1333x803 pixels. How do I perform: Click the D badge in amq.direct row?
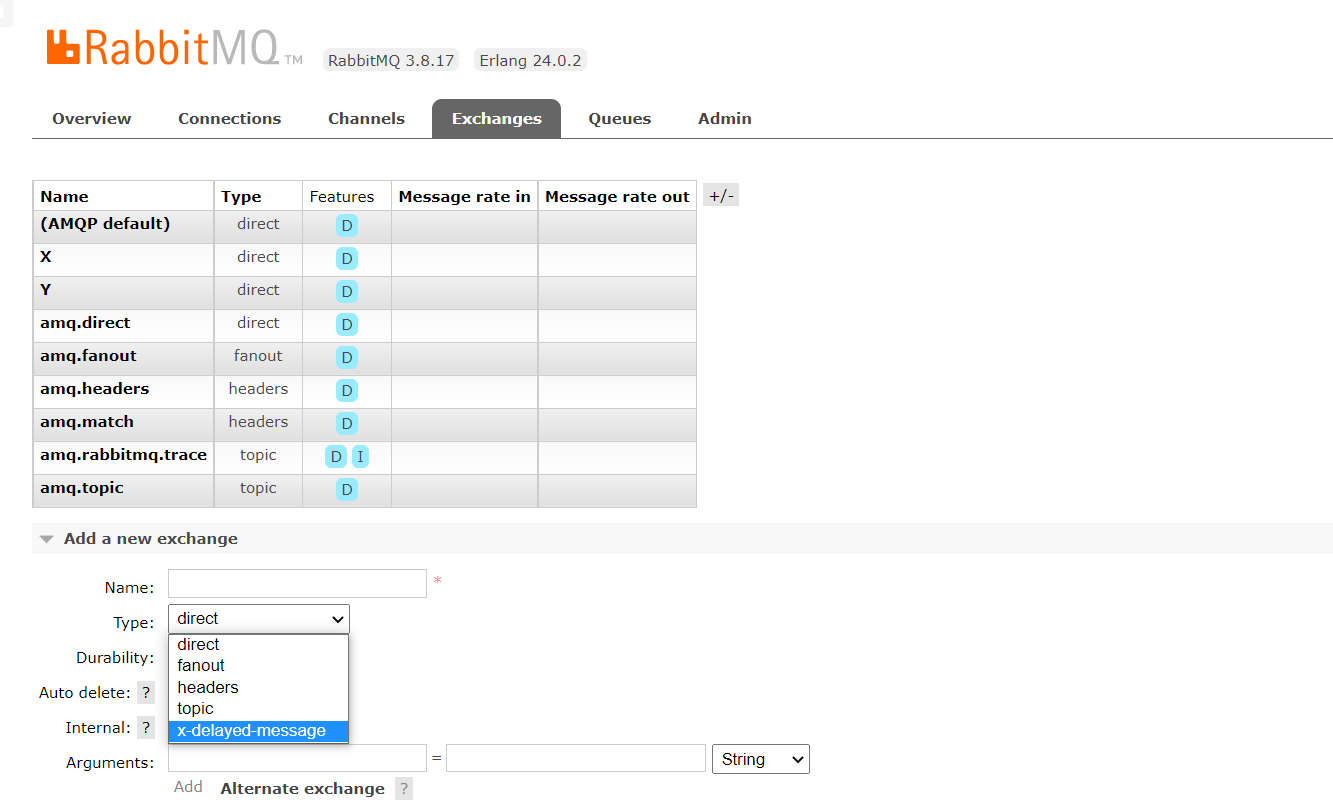347,325
